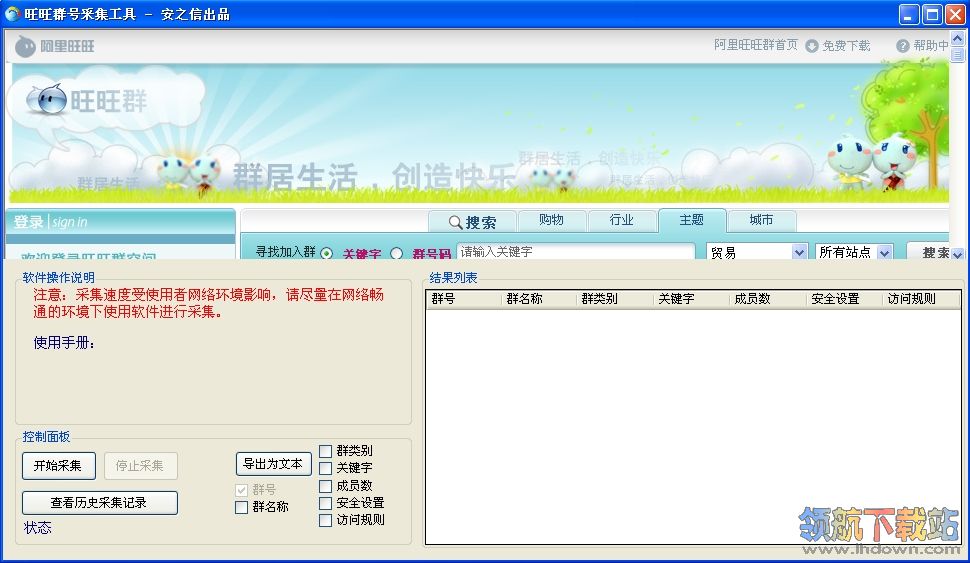Image resolution: width=970 pixels, height=563 pixels.
Task: Open 查看历史采集记录
Action: pos(100,503)
